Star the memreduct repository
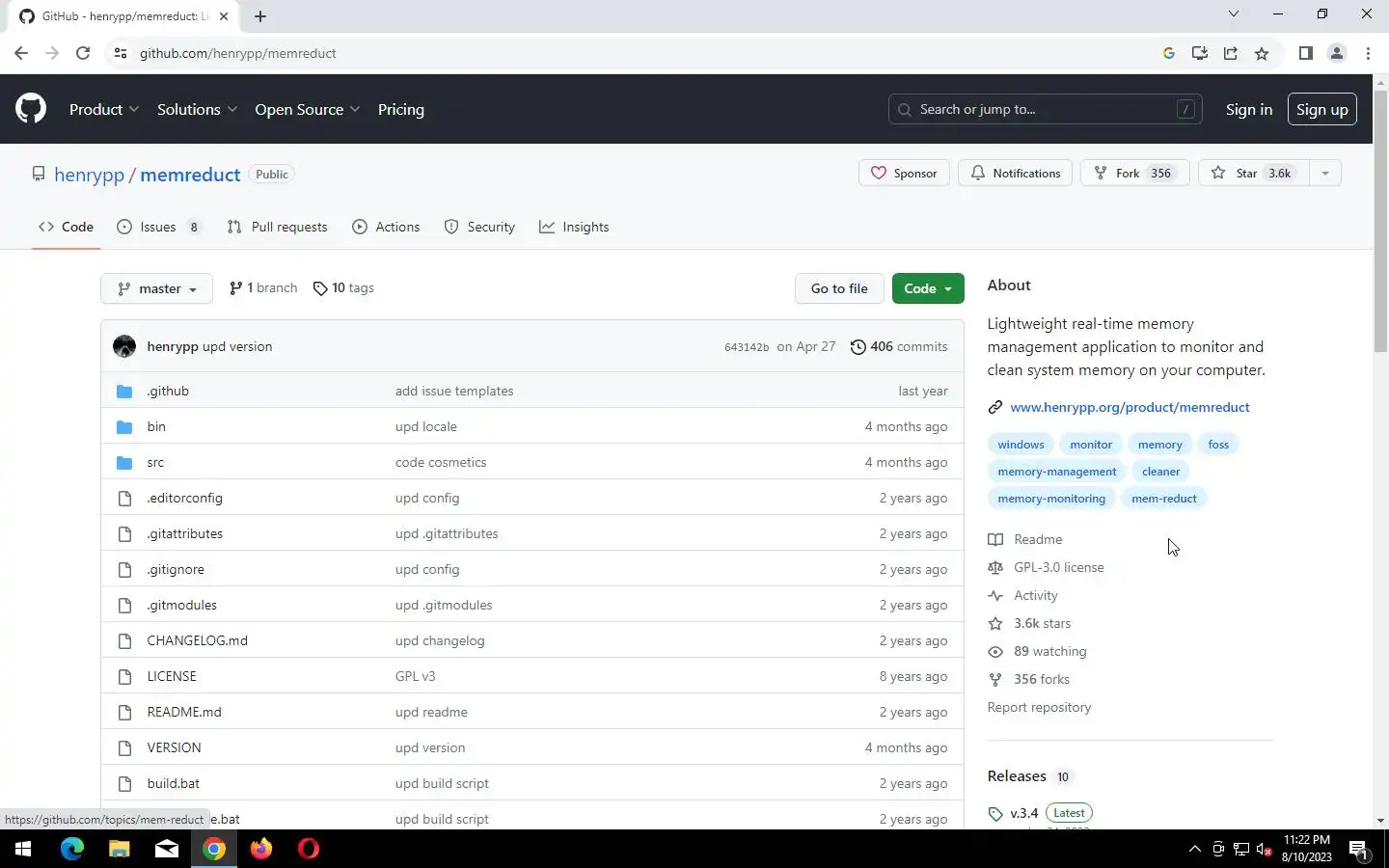 pos(1254,173)
